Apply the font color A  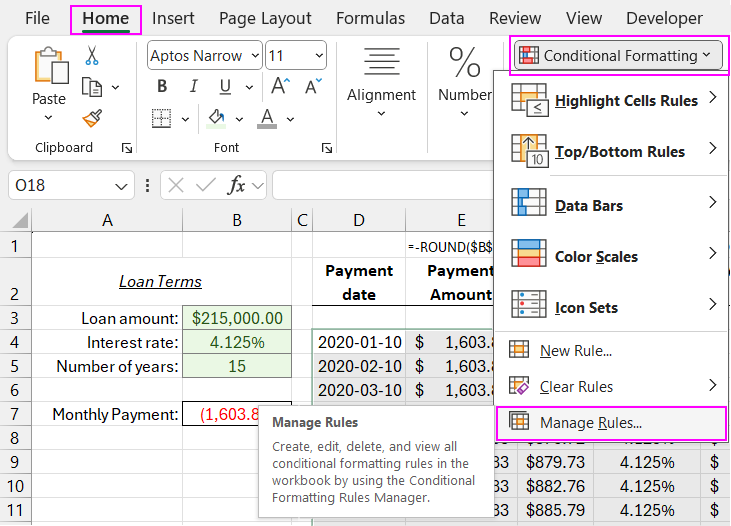click(267, 118)
